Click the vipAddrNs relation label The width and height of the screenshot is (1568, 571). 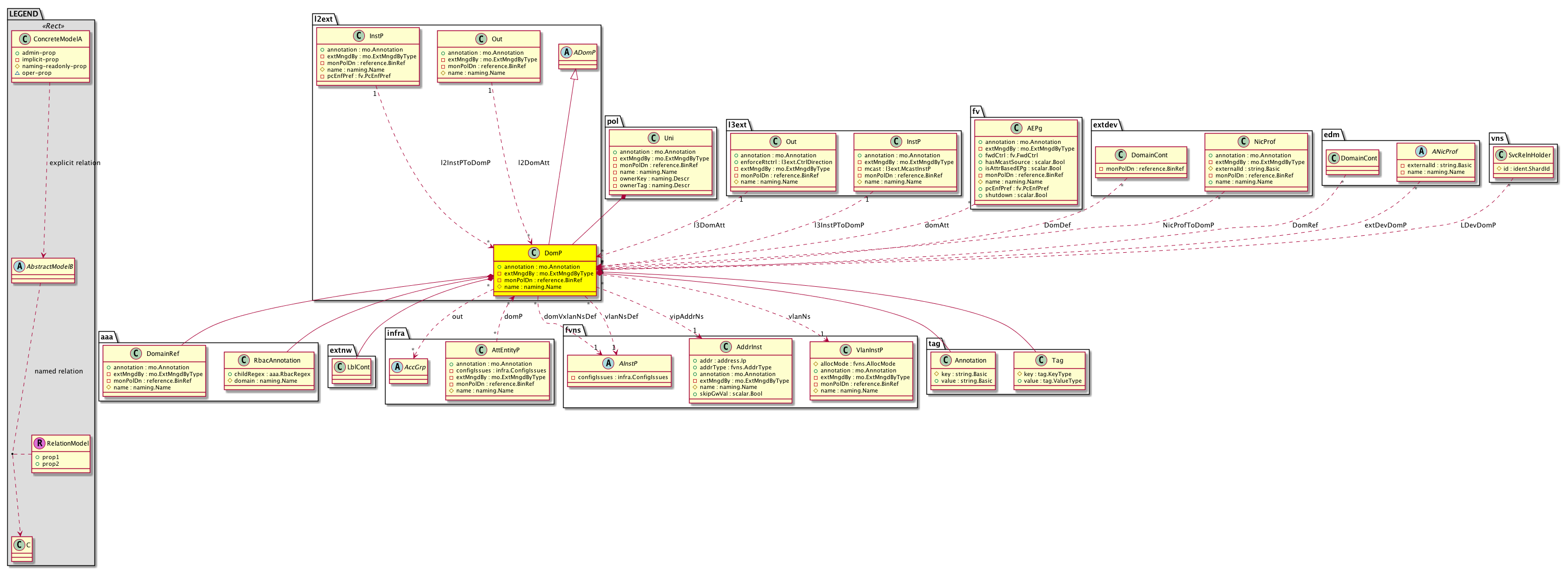click(x=686, y=317)
